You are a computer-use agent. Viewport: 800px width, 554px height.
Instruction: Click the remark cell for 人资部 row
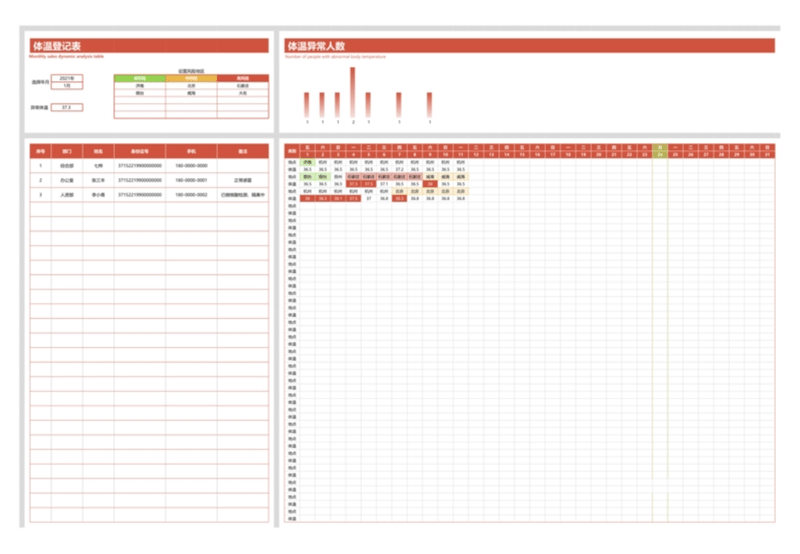(x=243, y=195)
